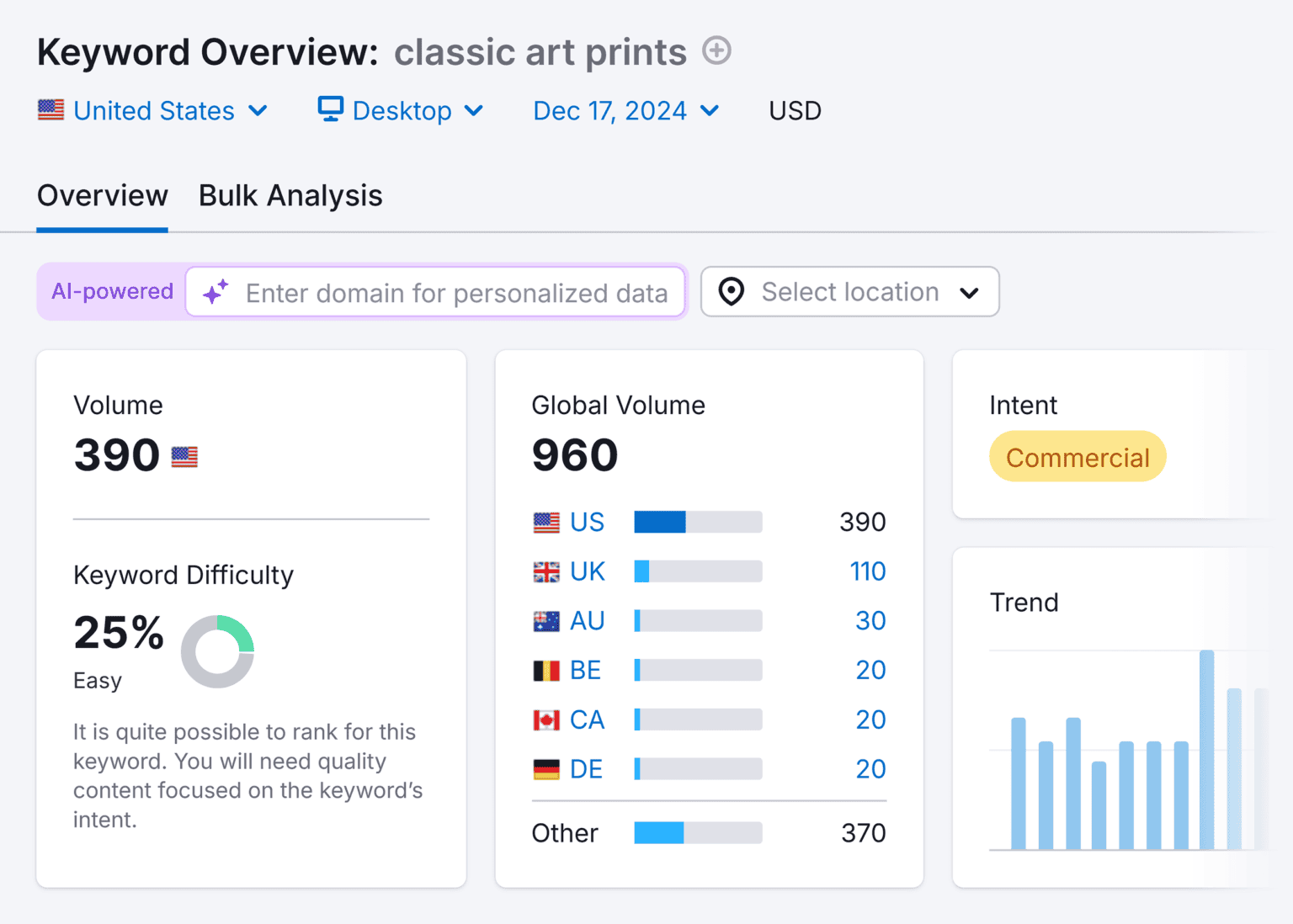Click the add keyword plus icon

[716, 50]
